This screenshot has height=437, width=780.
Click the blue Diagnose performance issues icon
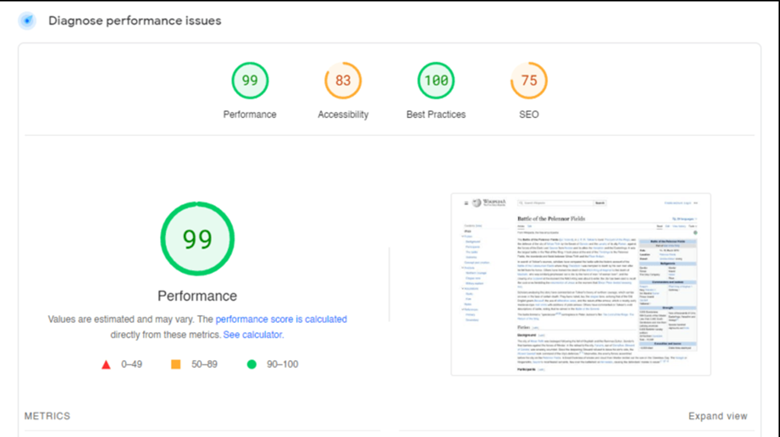point(27,20)
